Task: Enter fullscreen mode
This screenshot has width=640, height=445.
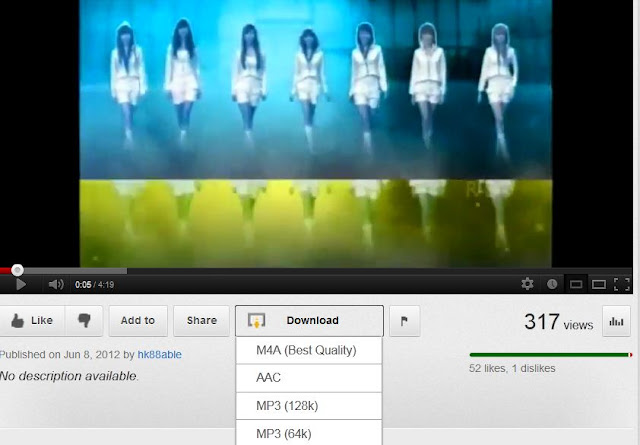Action: [622, 284]
